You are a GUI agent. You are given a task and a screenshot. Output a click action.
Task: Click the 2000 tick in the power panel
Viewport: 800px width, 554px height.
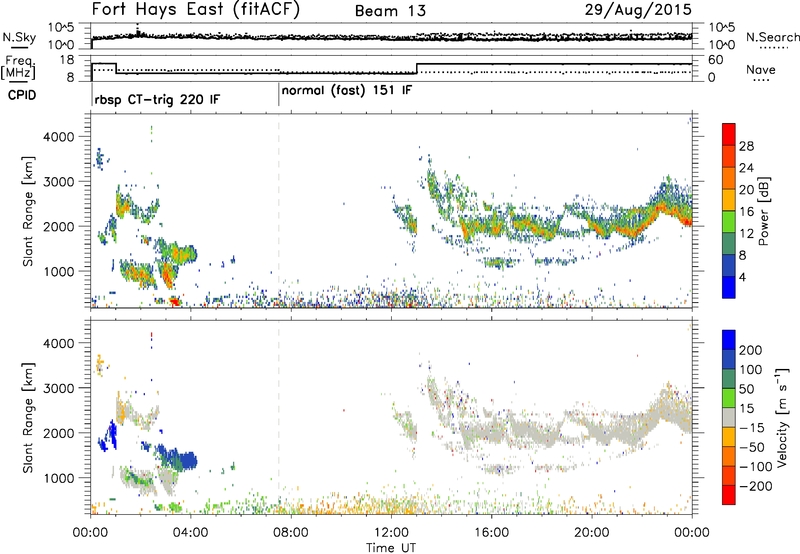click(x=59, y=226)
